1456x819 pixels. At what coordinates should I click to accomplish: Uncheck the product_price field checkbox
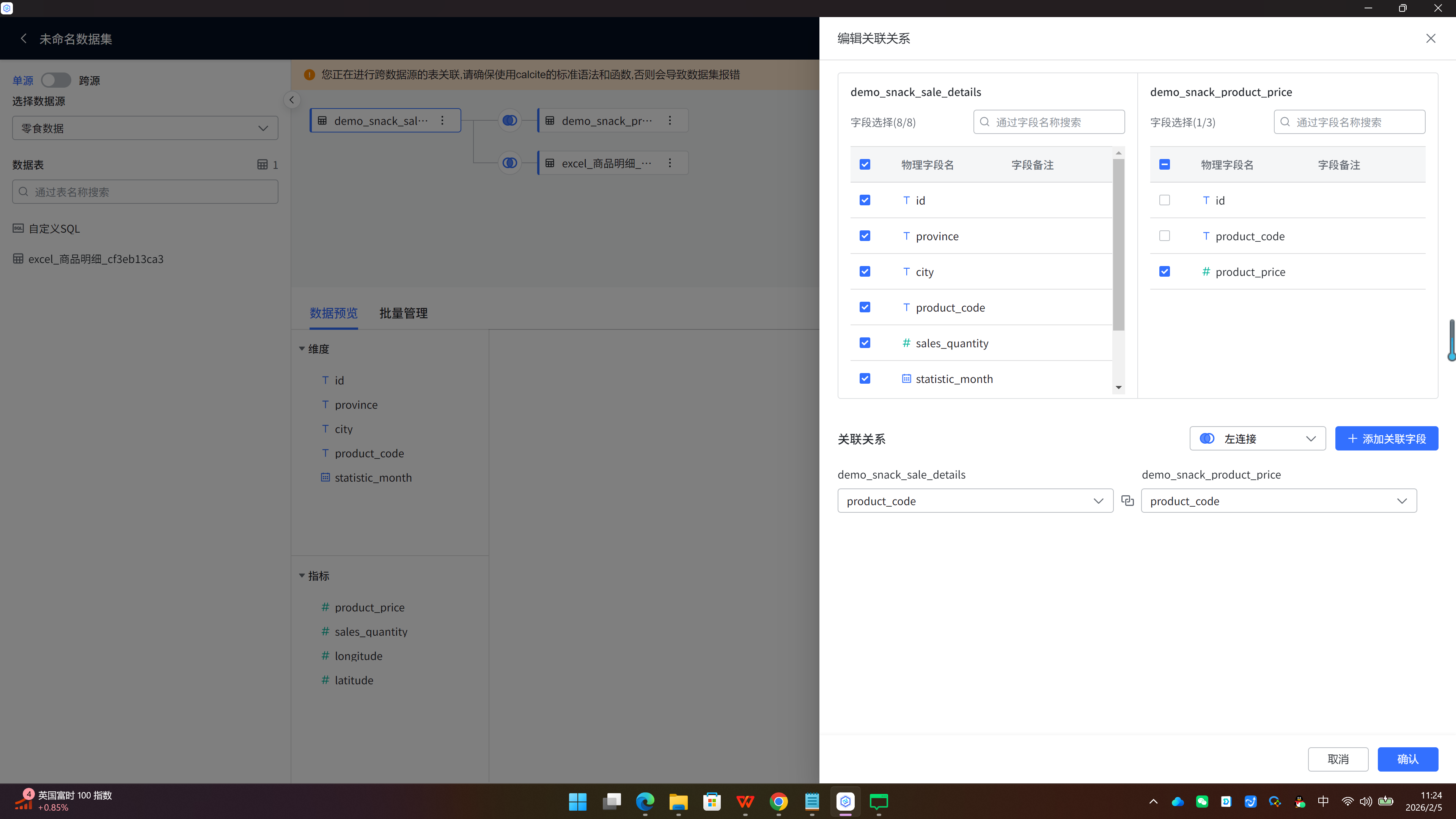tap(1164, 271)
